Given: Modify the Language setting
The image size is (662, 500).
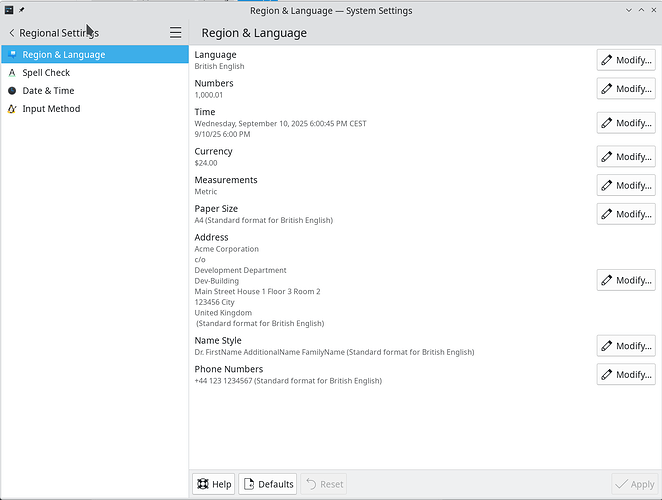Looking at the screenshot, I should 626,60.
